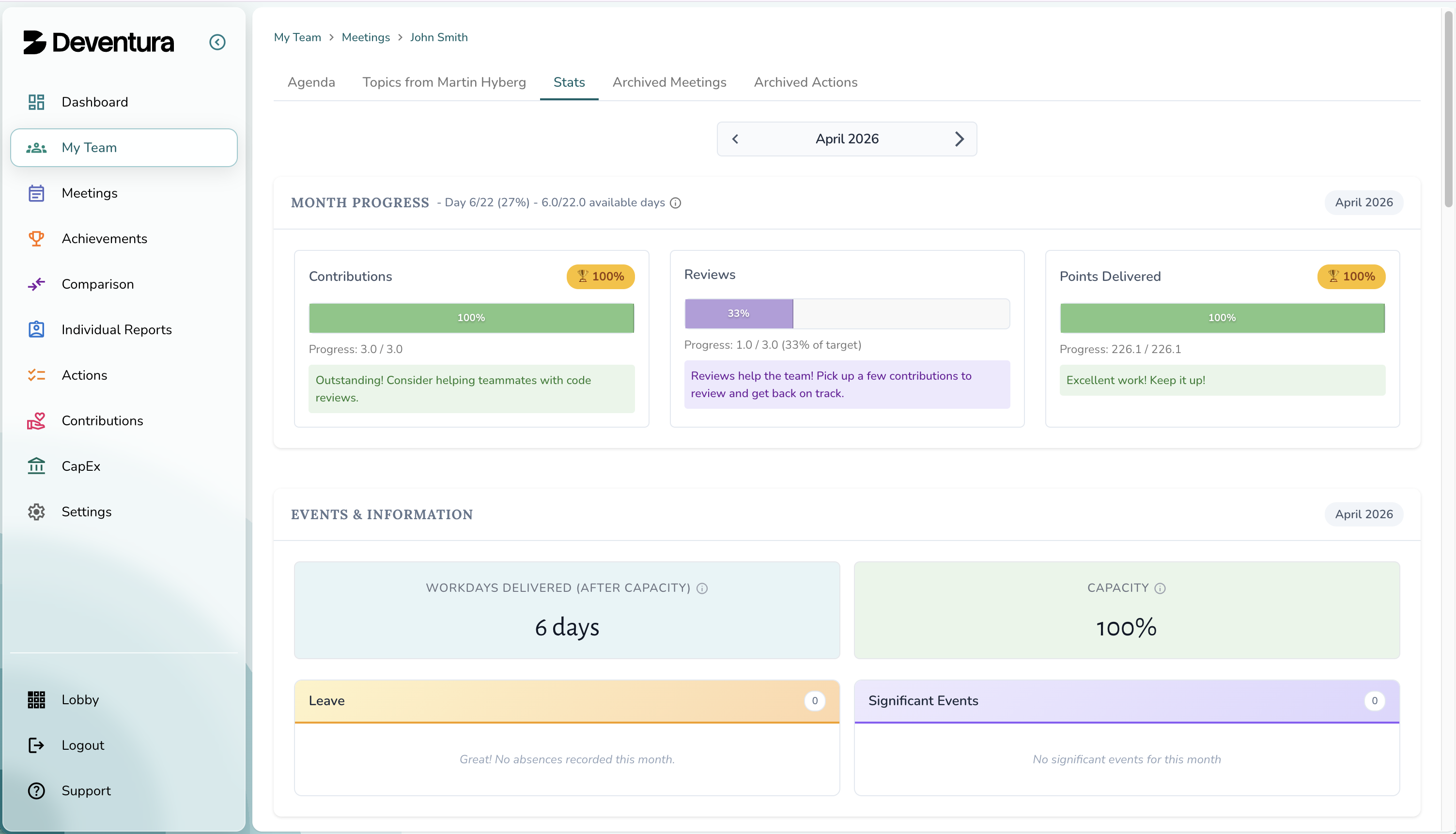Click the Reviews 33% progress bar
The width and height of the screenshot is (1456, 834).
pyautogui.click(x=738, y=313)
